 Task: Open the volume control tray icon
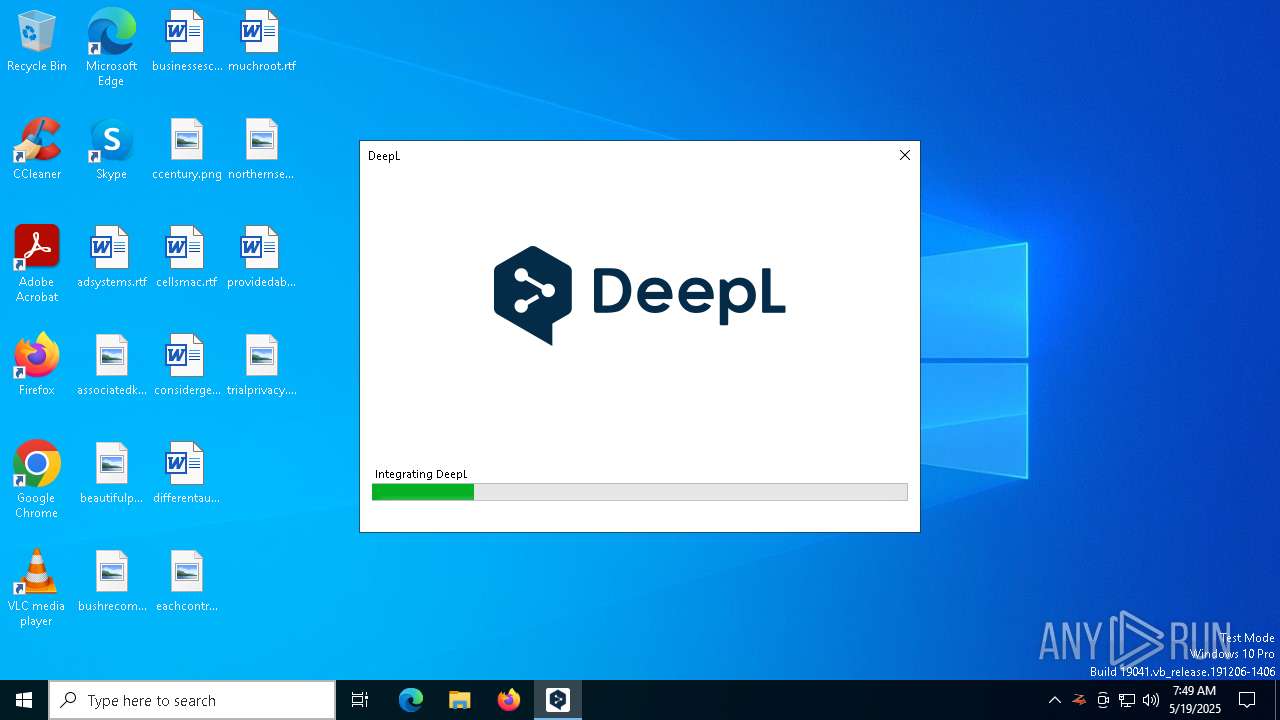(x=1151, y=700)
